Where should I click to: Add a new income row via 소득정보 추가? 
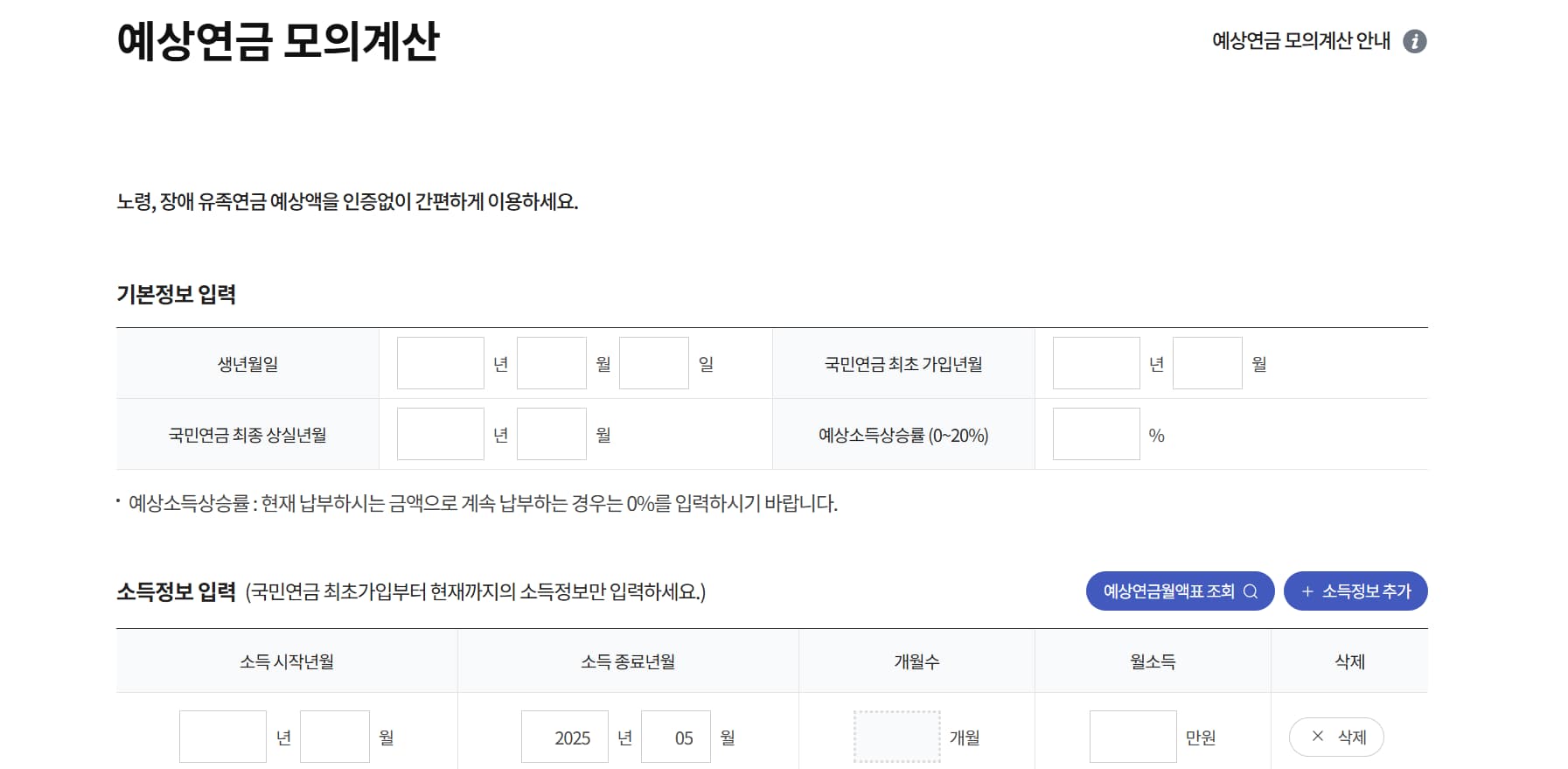coord(1355,591)
